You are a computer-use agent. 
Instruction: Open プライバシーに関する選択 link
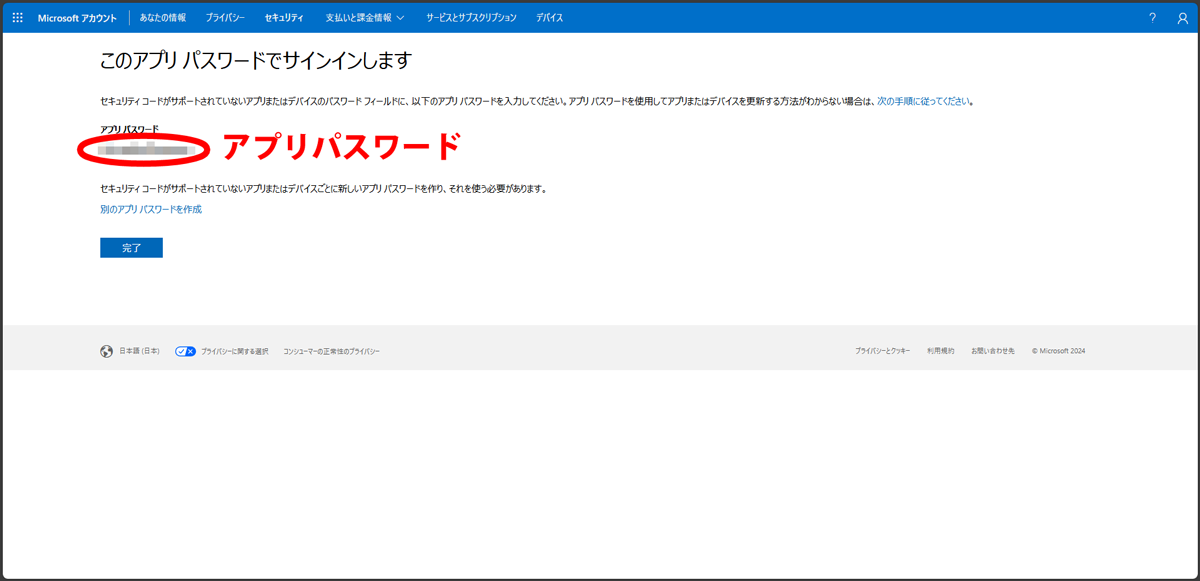(234, 352)
